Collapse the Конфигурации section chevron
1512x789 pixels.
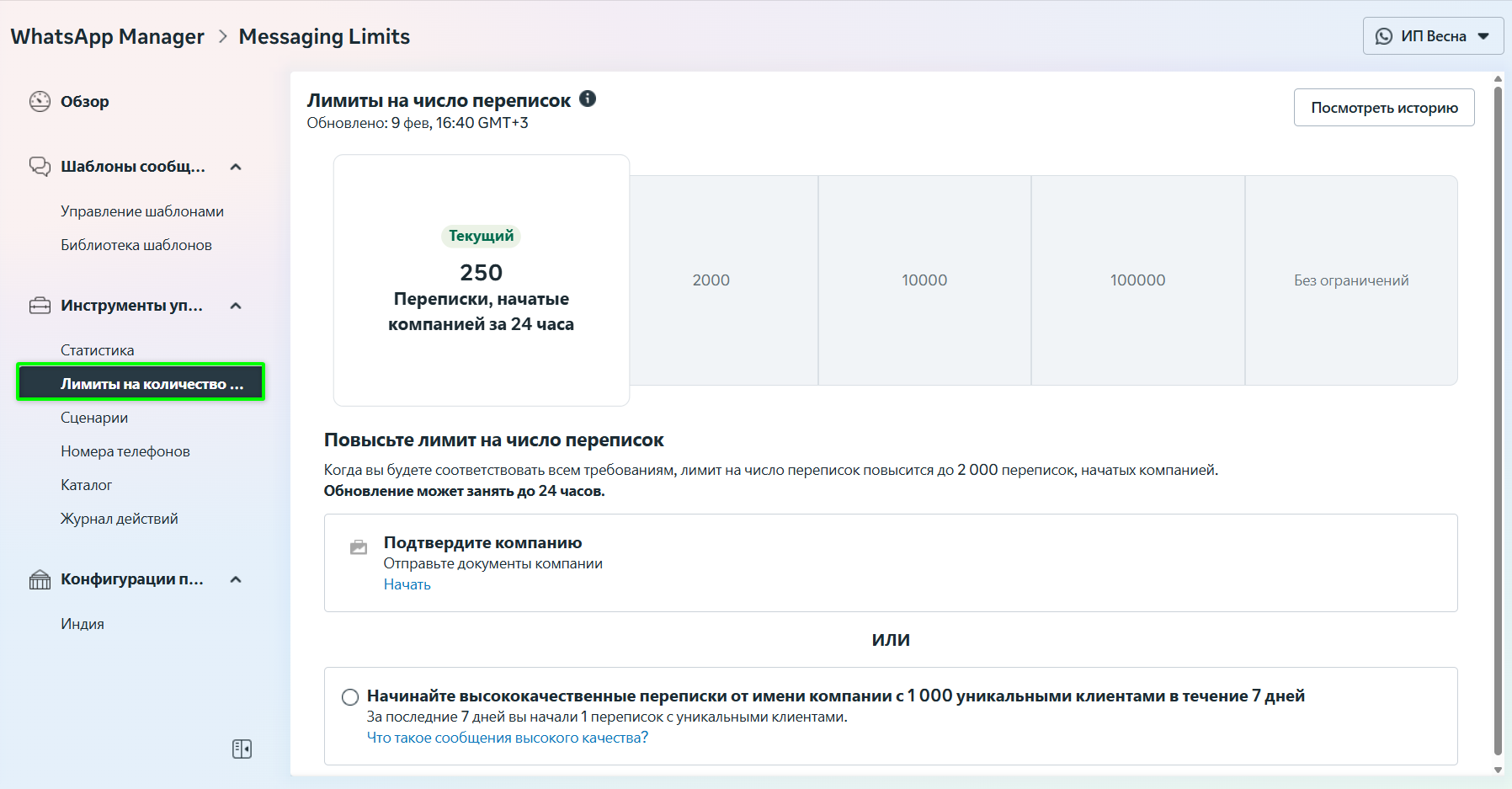pos(236,579)
